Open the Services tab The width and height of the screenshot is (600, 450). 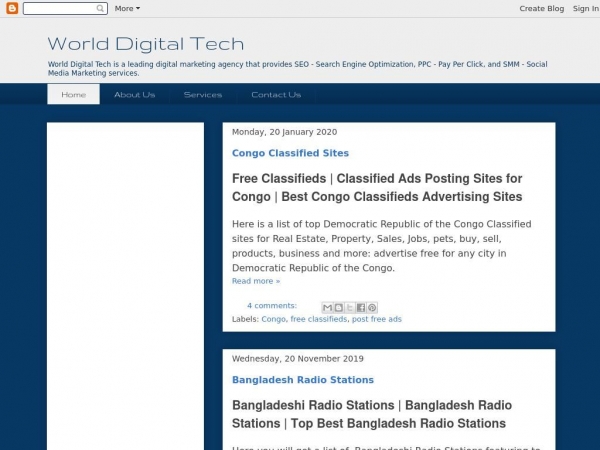203,95
